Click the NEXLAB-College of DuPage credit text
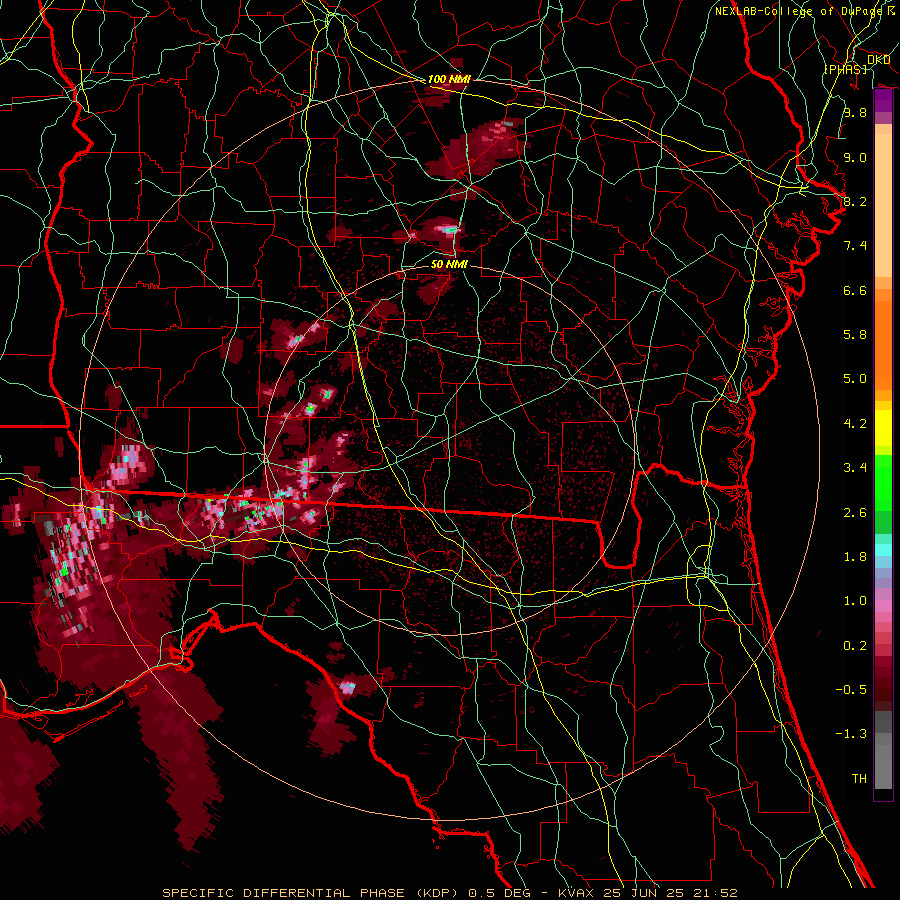Image resolution: width=900 pixels, height=900 pixels. (798, 11)
